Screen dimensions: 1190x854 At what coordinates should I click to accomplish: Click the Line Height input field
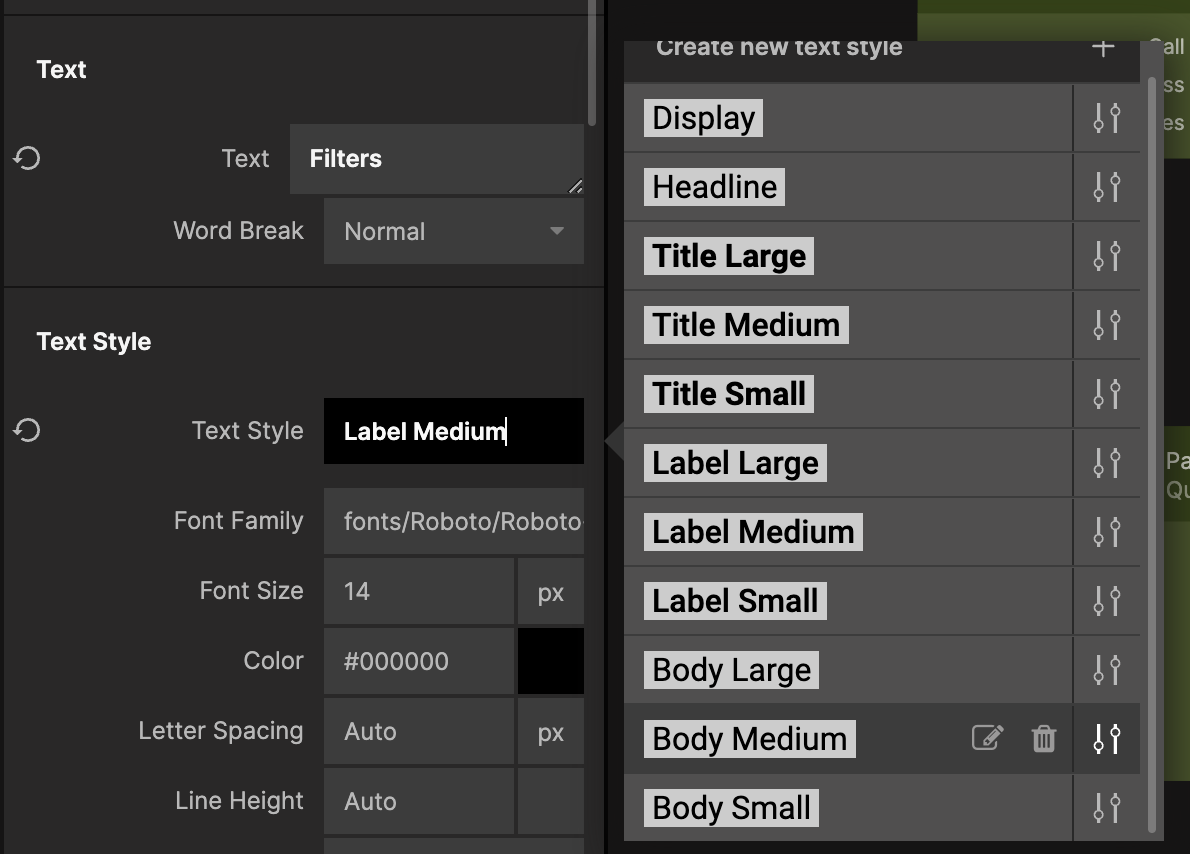[418, 802]
